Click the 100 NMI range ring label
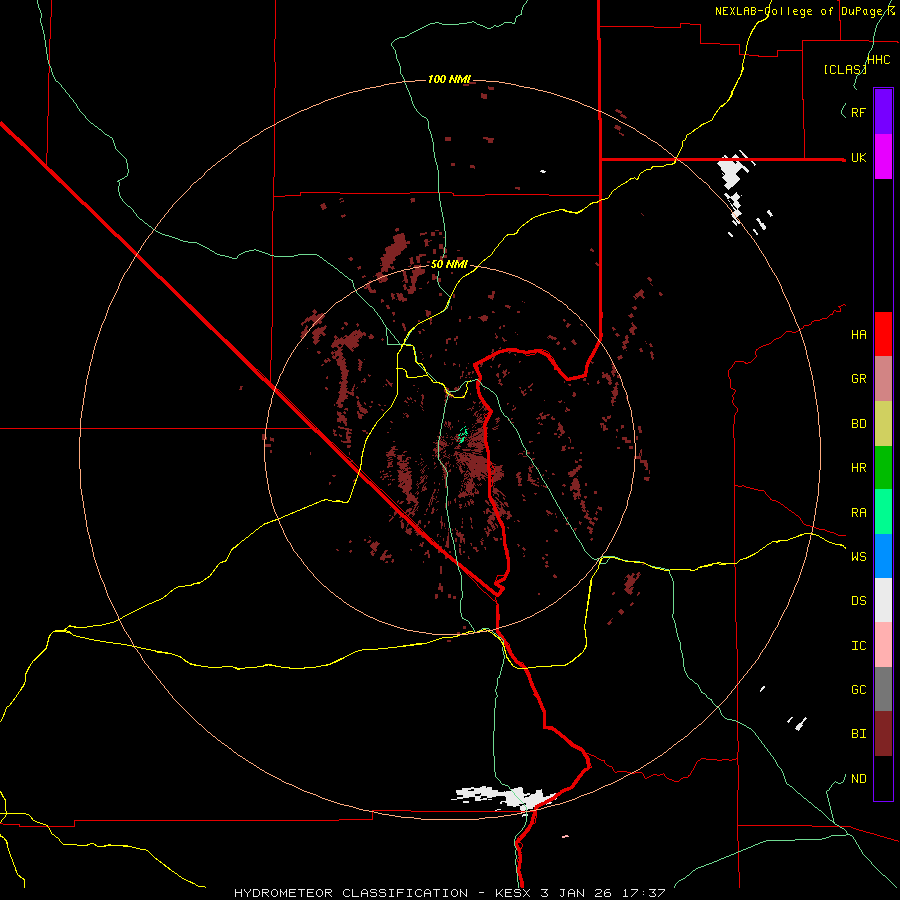Screen dimensions: 900x900 (449, 79)
